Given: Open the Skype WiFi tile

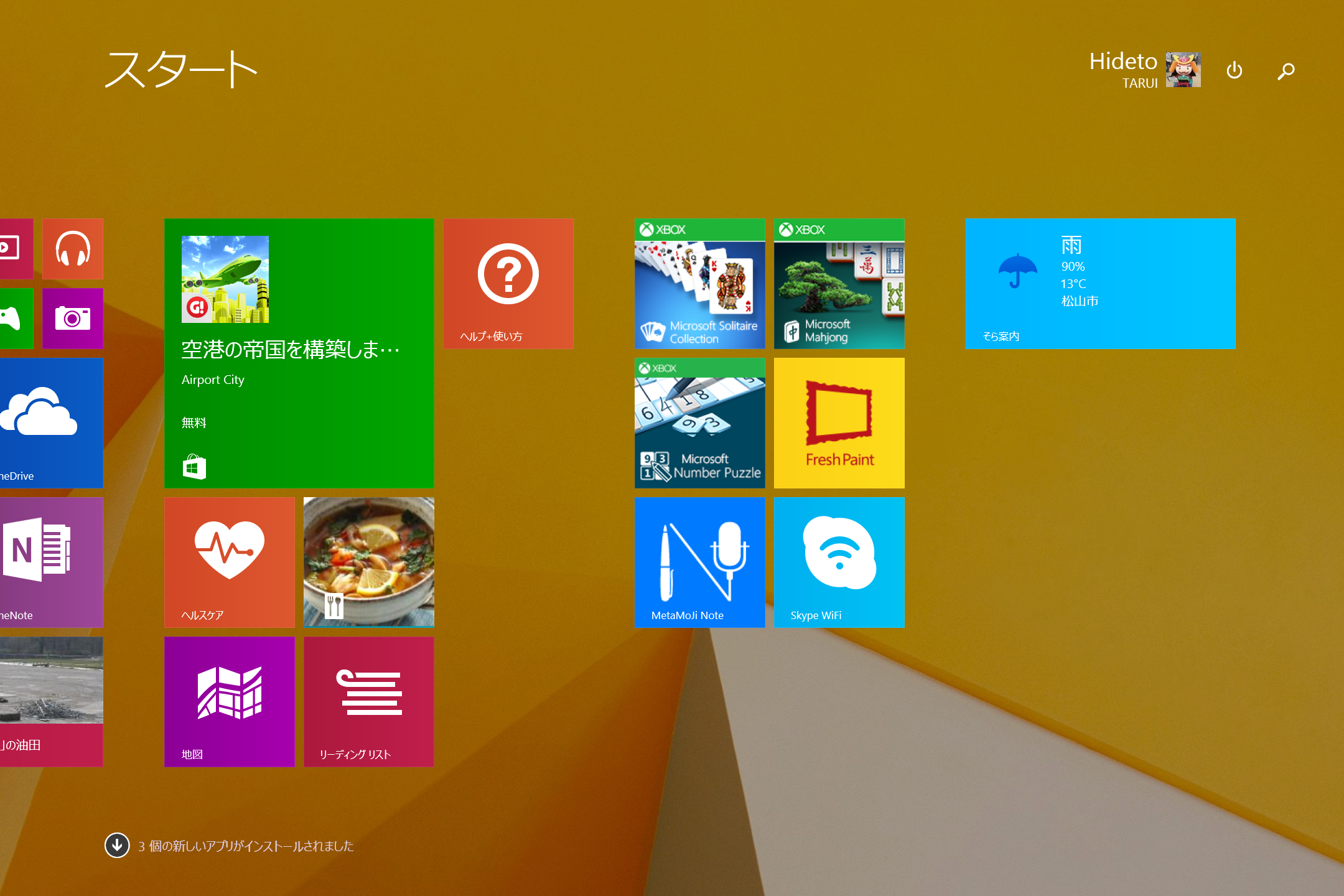Looking at the screenshot, I should tap(839, 562).
